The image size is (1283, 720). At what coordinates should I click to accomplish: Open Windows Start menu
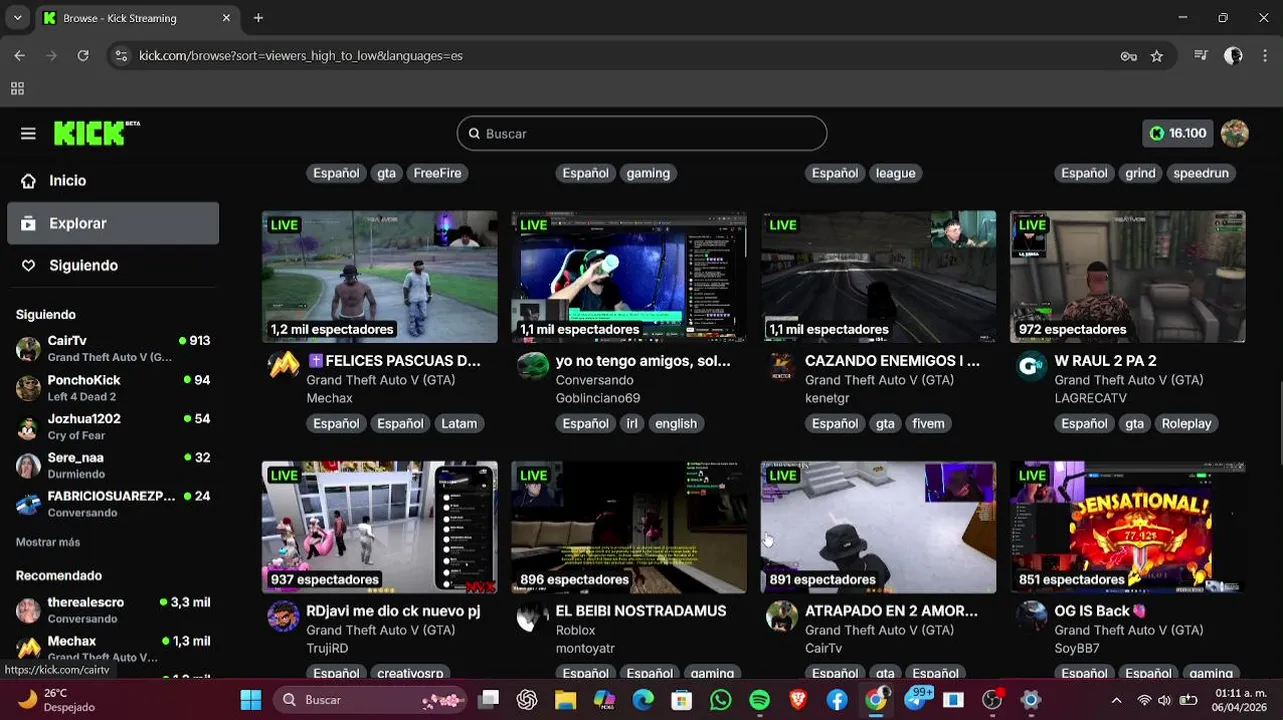tap(251, 700)
